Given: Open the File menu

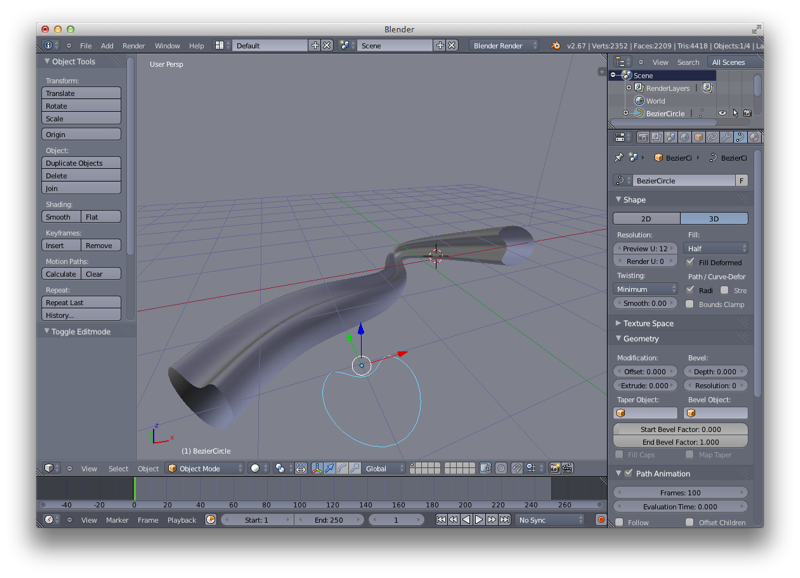Looking at the screenshot, I should 86,46.
